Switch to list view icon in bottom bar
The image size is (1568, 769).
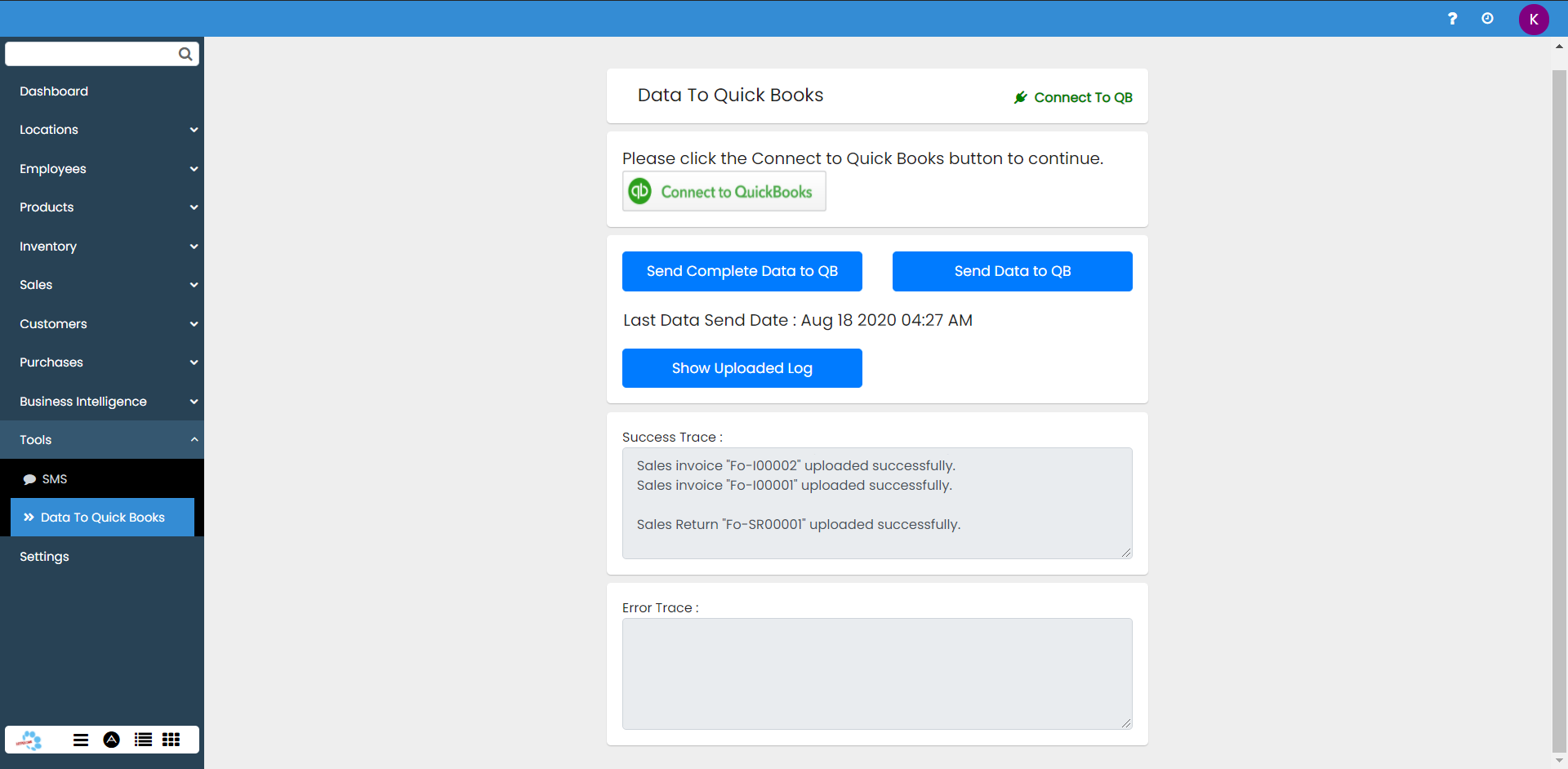(143, 740)
